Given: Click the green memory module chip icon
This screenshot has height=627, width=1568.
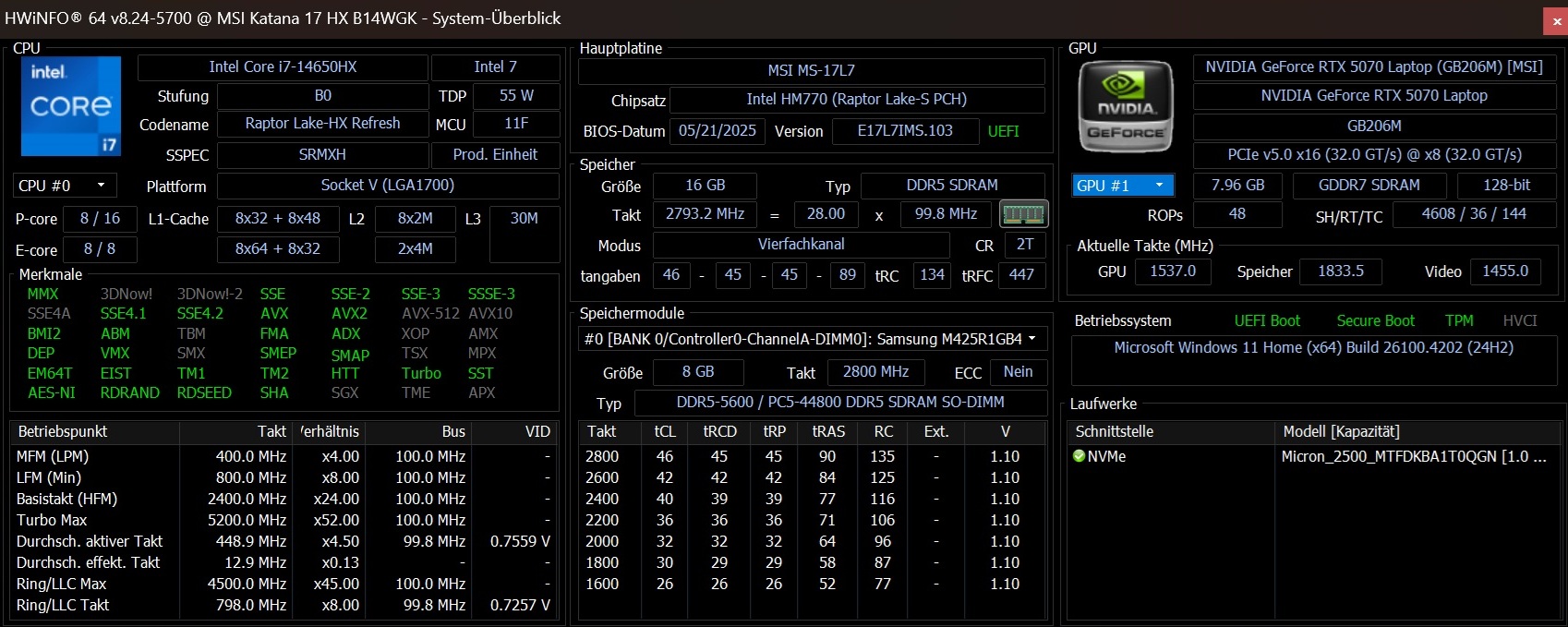Looking at the screenshot, I should pos(1023,214).
